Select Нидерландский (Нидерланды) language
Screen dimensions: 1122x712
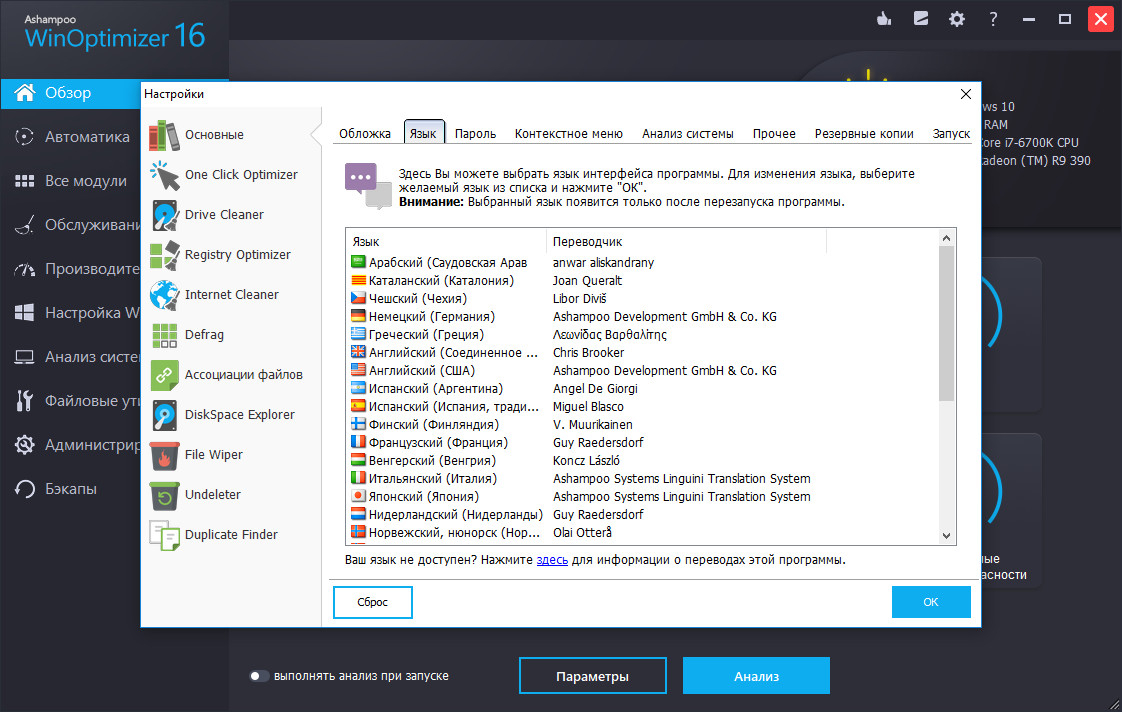tap(643, 515)
